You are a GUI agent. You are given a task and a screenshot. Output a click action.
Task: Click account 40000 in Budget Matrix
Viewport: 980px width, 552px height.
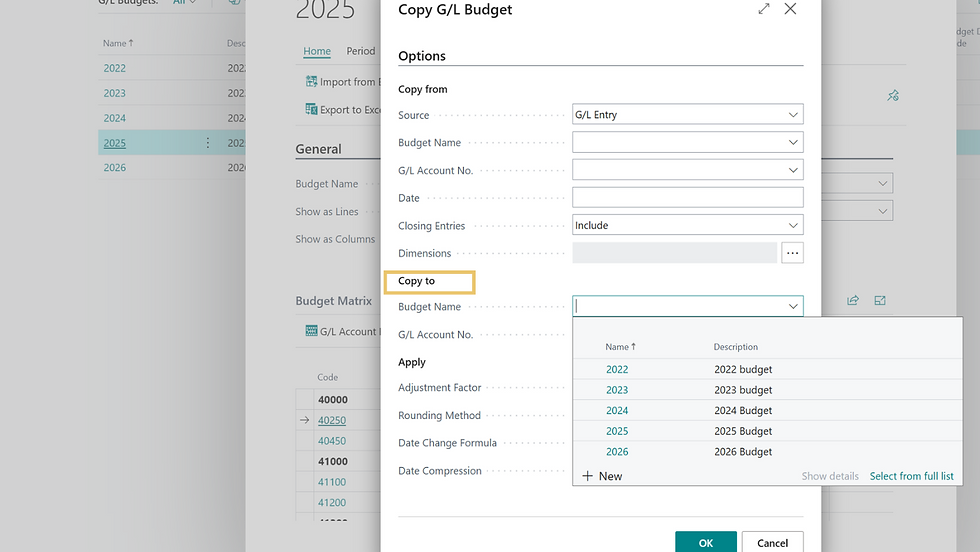332,399
